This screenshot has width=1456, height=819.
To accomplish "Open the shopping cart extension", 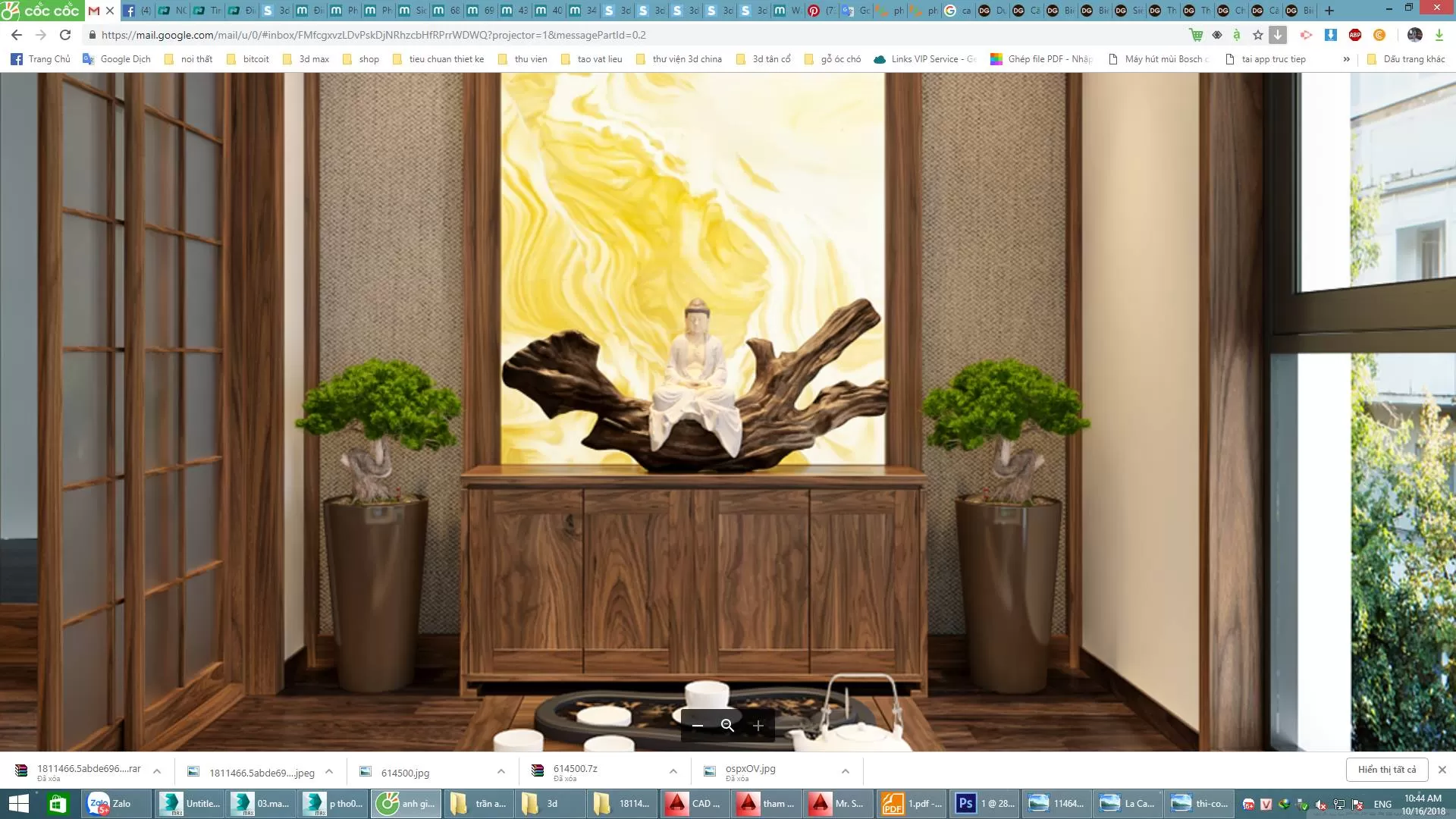I will pyautogui.click(x=1197, y=35).
